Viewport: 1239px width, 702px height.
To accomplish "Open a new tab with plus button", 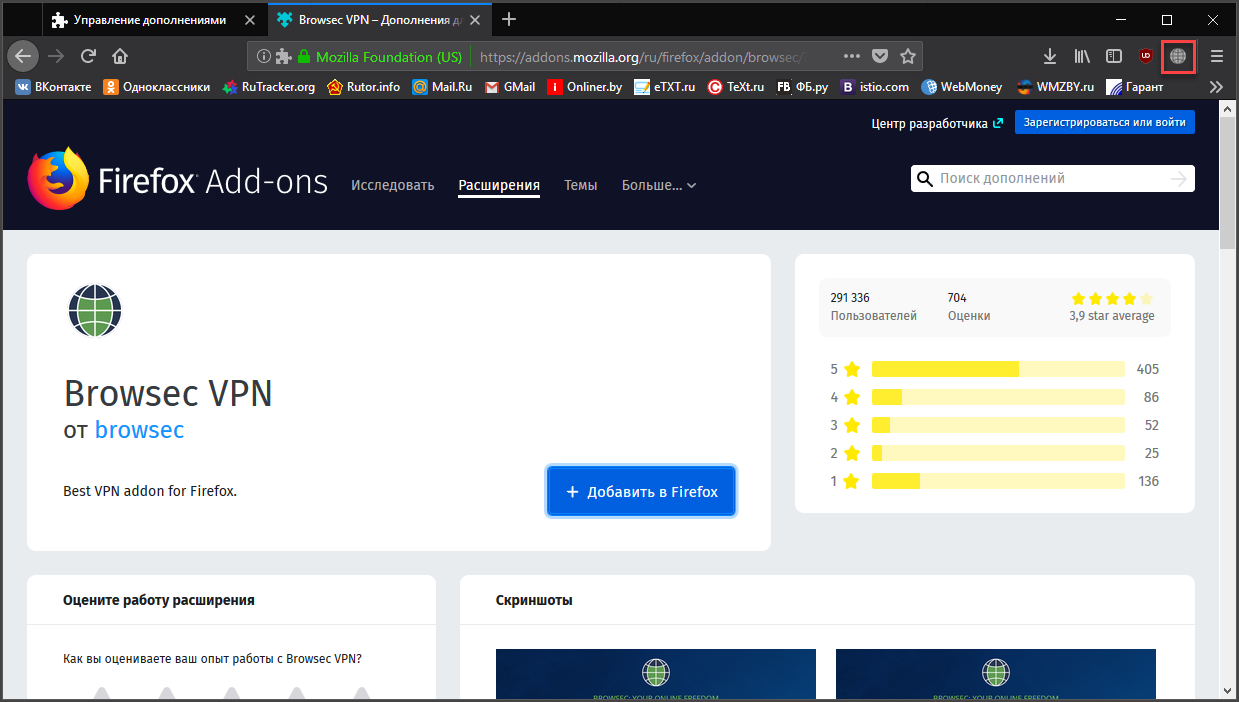I will pos(509,20).
